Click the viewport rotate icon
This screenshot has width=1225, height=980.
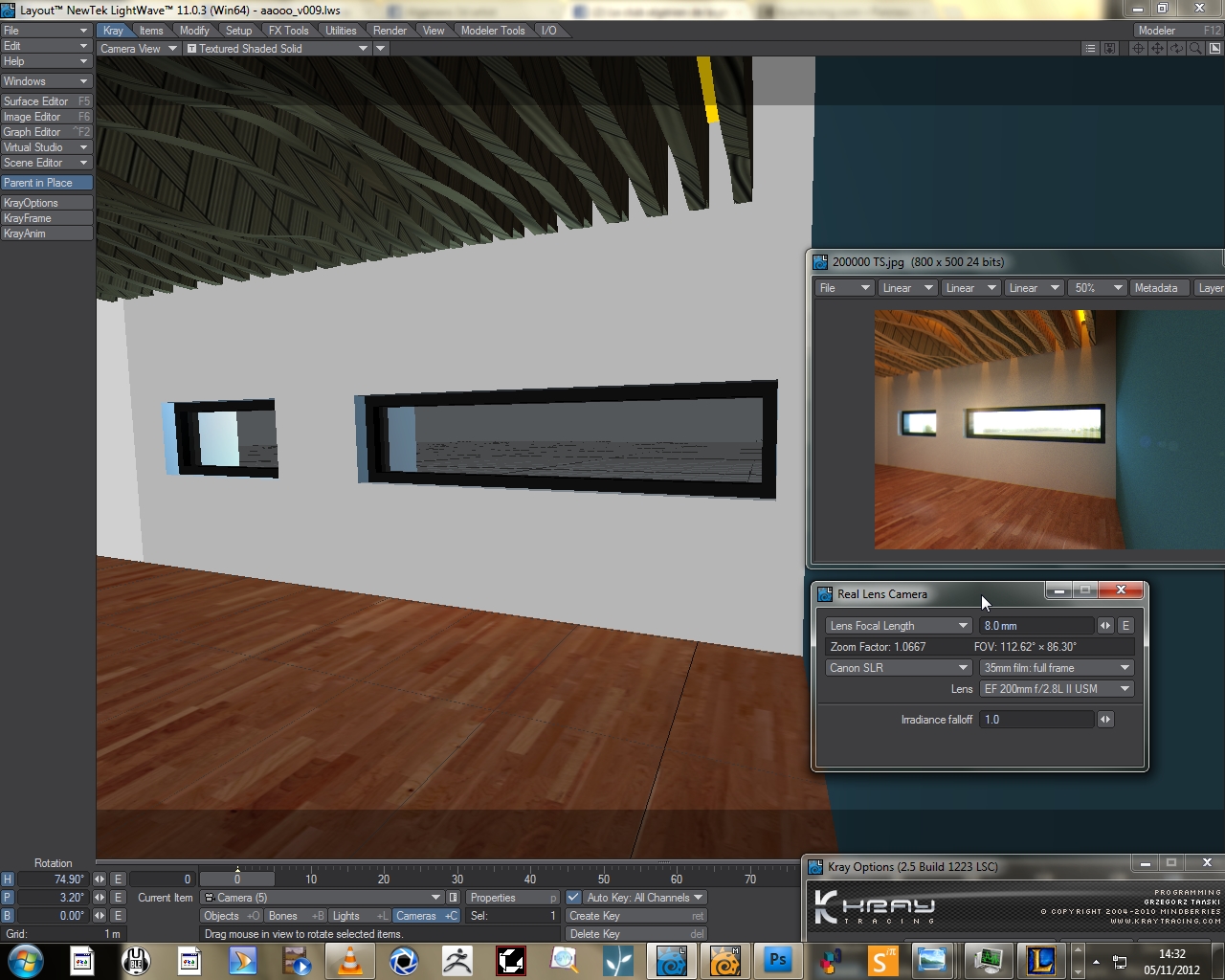coord(1176,49)
